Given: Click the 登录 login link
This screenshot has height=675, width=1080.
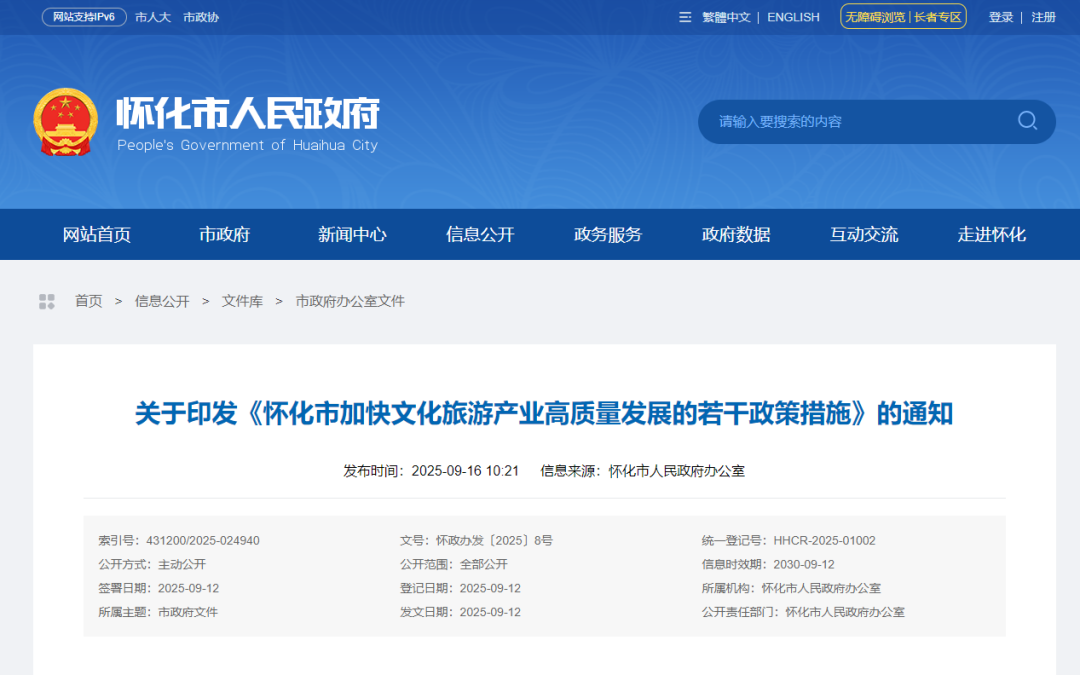Looking at the screenshot, I should (1001, 17).
